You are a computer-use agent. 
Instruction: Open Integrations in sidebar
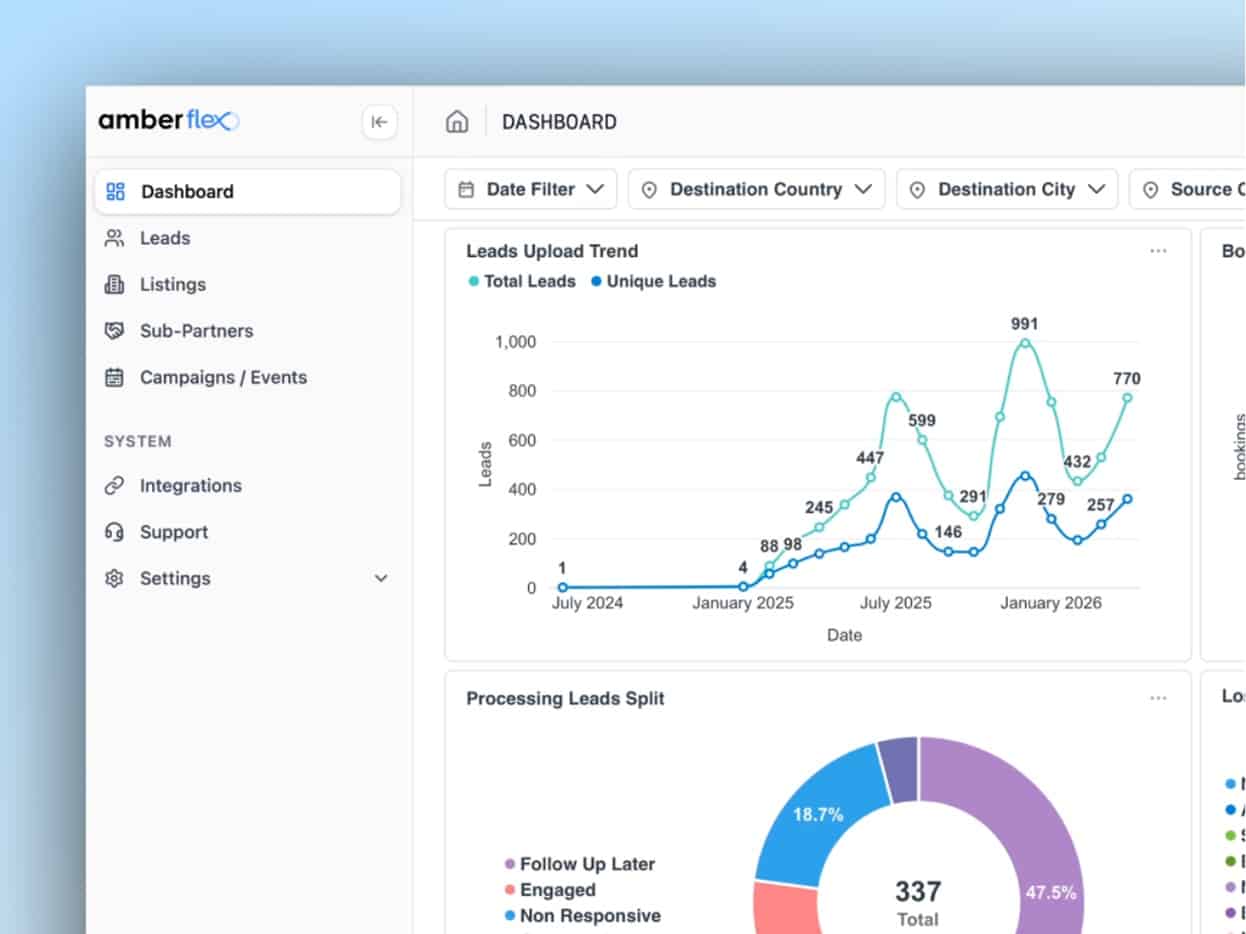pyautogui.click(x=247, y=485)
